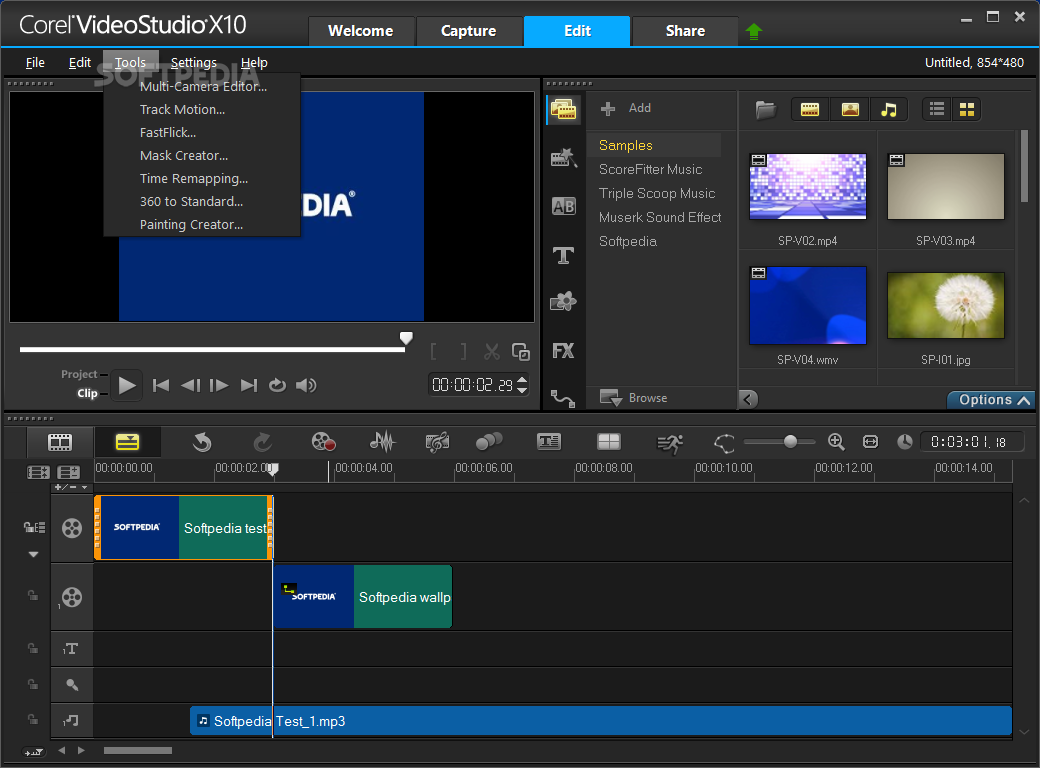The width and height of the screenshot is (1040, 768).
Task: Click the Redo arrow in timeline toolbar
Action: pyautogui.click(x=263, y=442)
